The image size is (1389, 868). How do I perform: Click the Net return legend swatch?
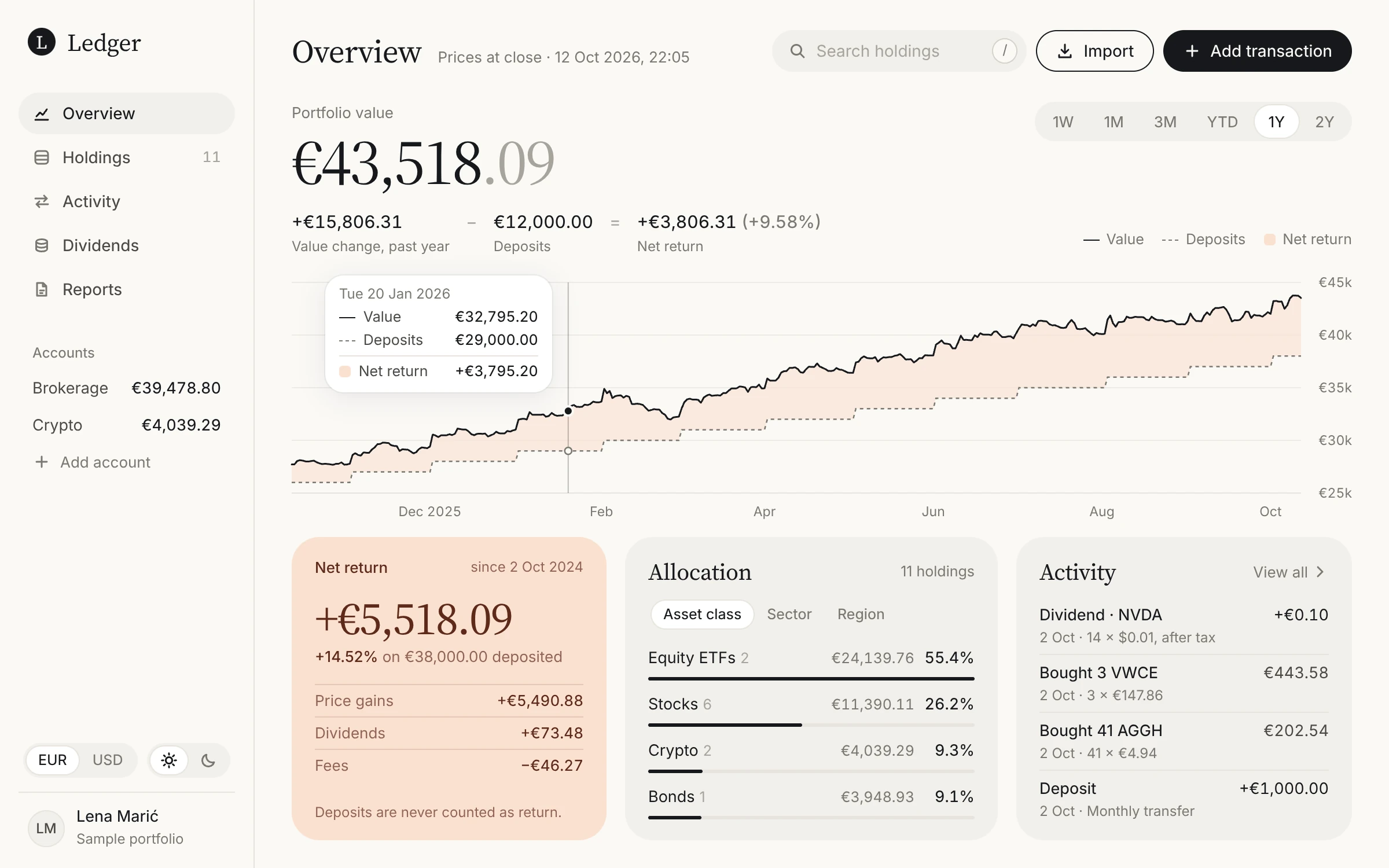(x=1270, y=240)
